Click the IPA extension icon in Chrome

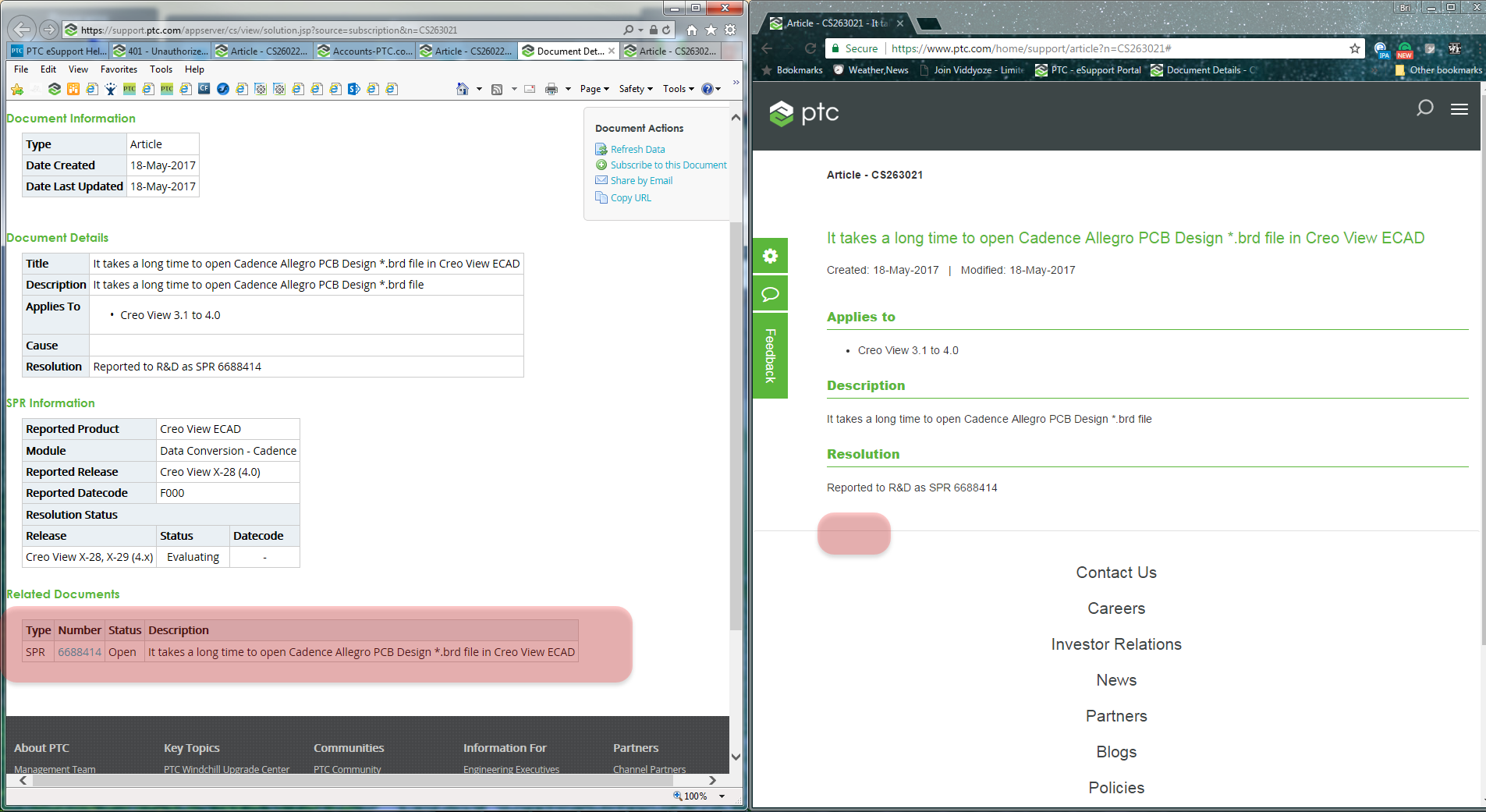(1381, 49)
